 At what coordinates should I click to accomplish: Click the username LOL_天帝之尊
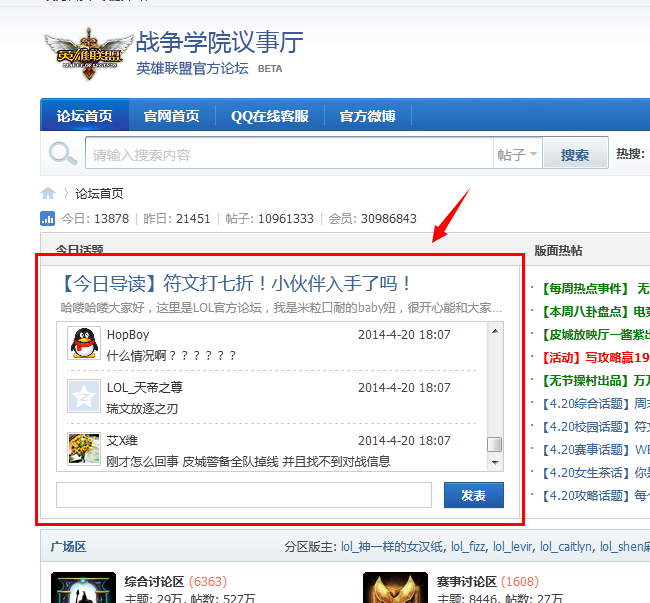point(145,387)
